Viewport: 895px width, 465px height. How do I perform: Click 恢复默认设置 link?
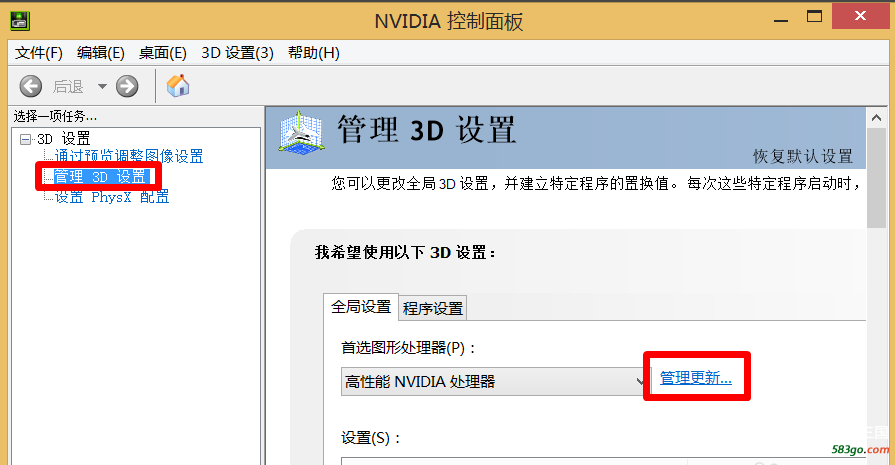click(803, 156)
